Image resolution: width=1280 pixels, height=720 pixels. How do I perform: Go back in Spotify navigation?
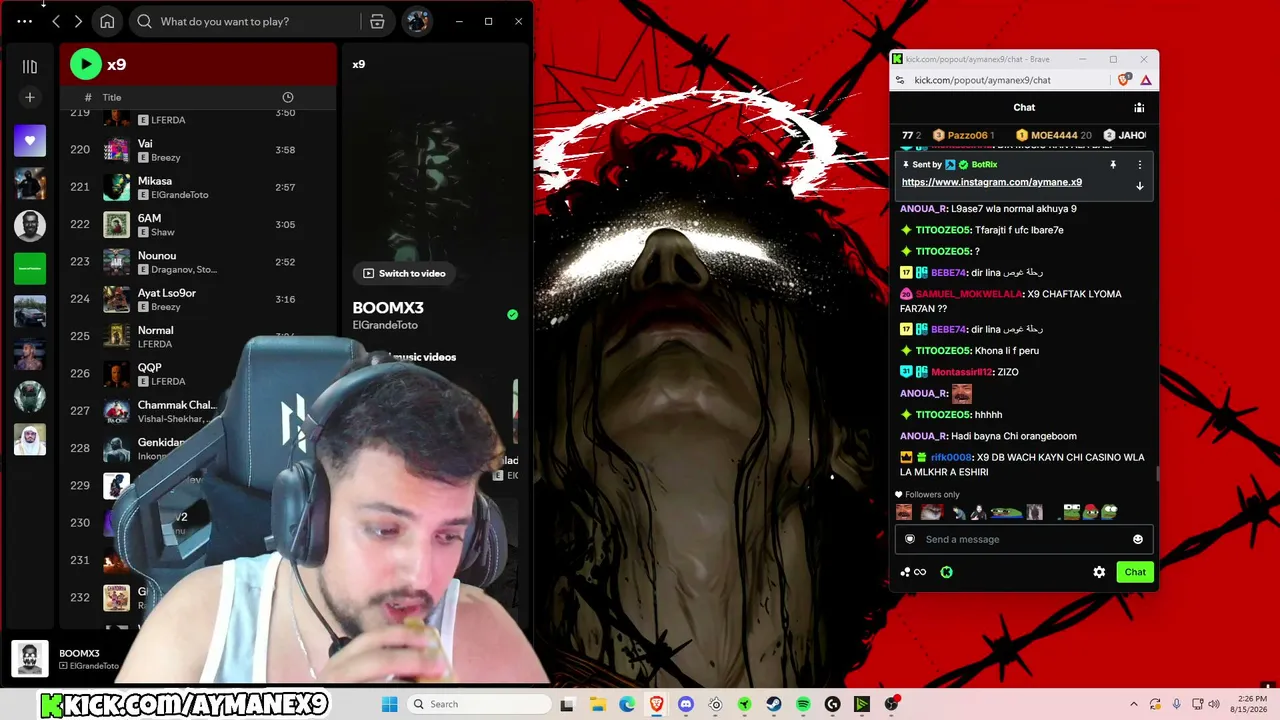(x=56, y=21)
